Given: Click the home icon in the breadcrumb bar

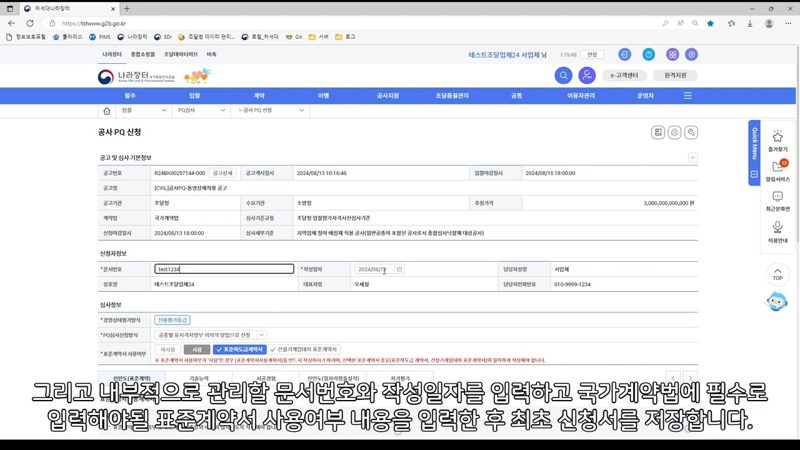Looking at the screenshot, I should coord(107,111).
